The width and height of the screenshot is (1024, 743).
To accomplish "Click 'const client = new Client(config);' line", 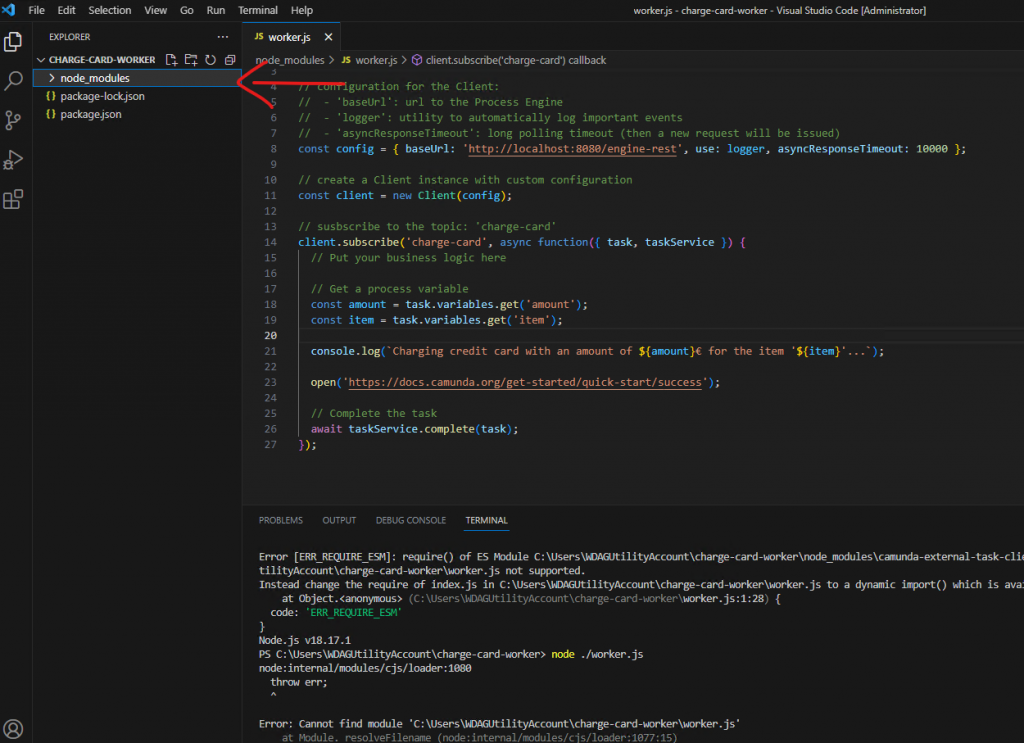I will click(x=405, y=196).
